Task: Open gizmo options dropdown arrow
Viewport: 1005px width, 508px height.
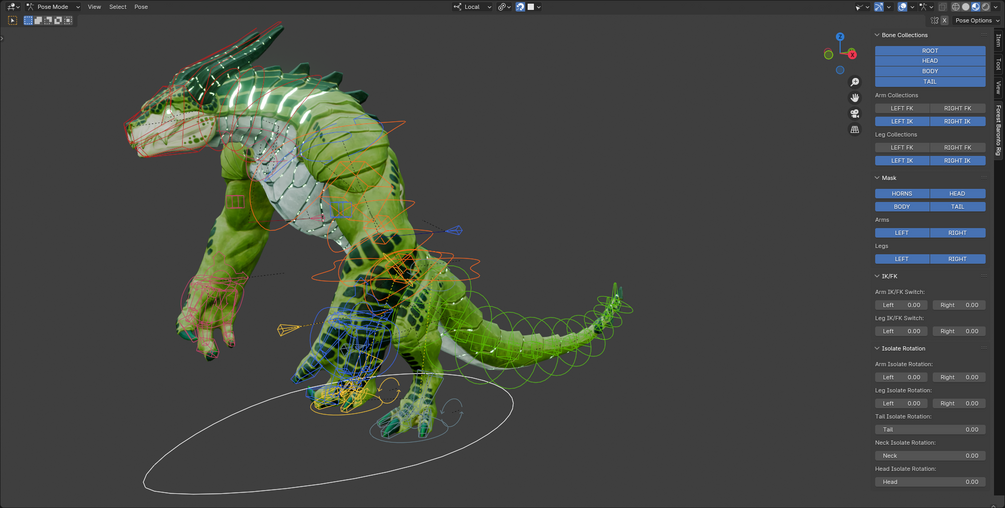Action: [x=889, y=7]
